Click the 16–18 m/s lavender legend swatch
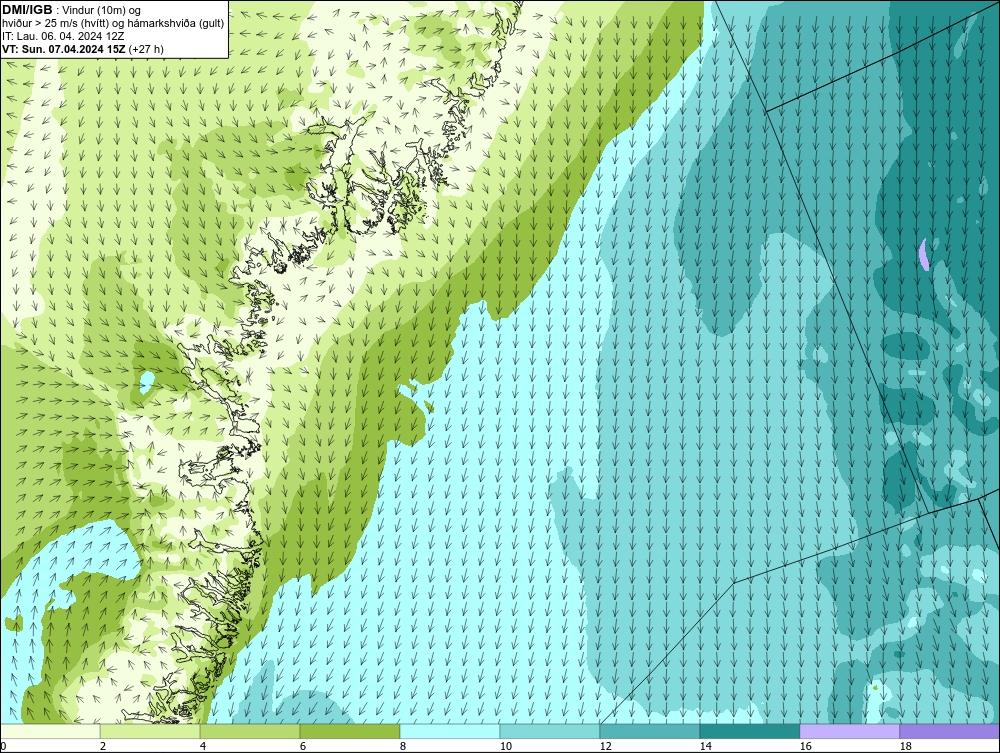 tap(849, 731)
